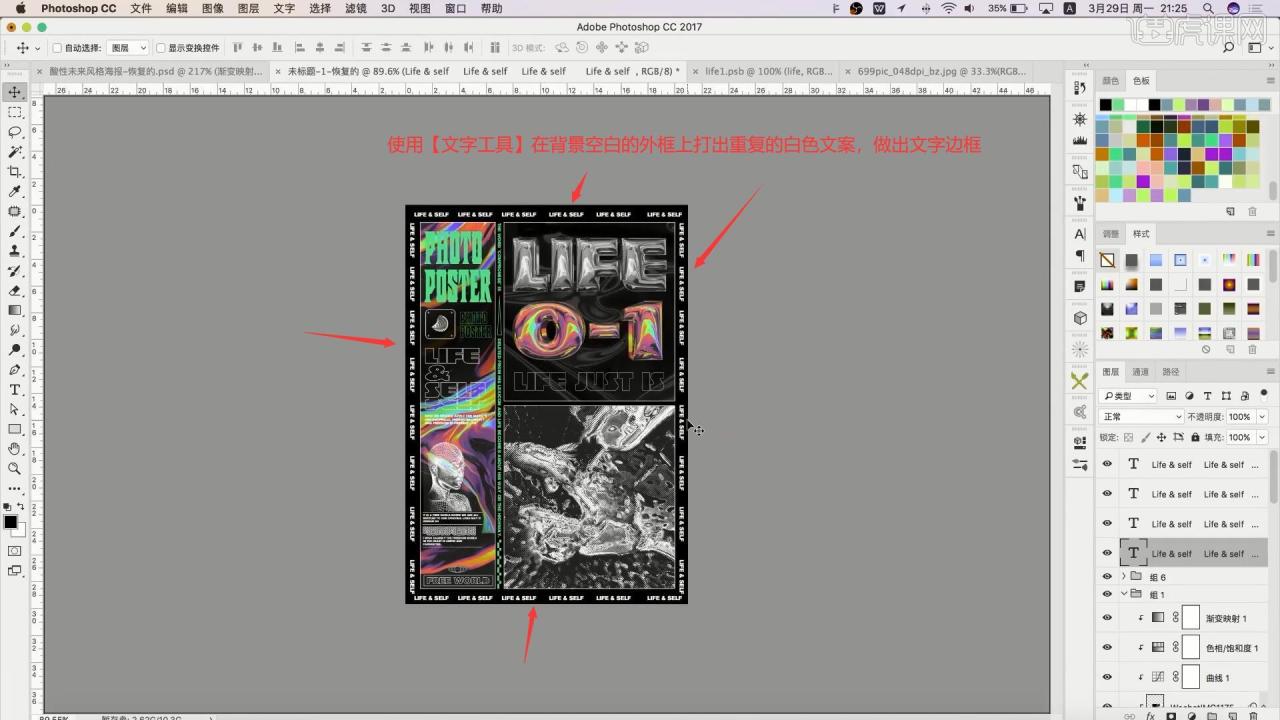The width and height of the screenshot is (1280, 720).
Task: Switch to the 酸性未来风格海报 document tab
Action: 156,71
